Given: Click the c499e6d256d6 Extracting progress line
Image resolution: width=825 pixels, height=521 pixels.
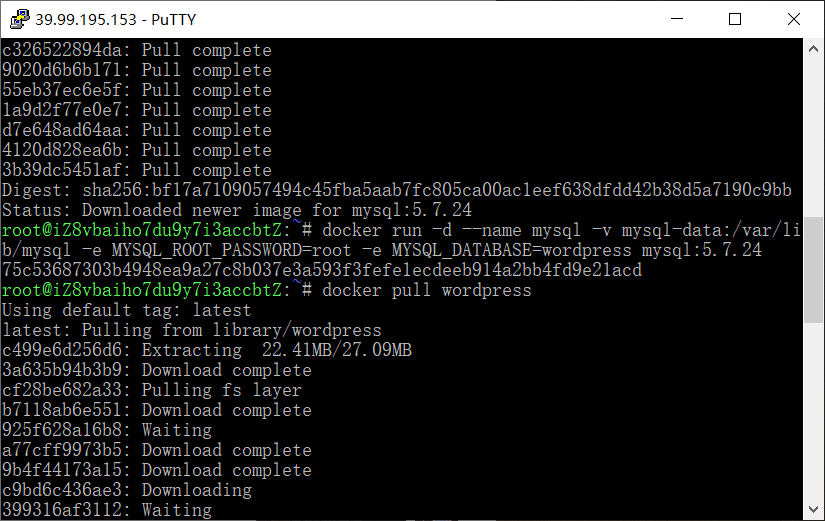Looking at the screenshot, I should click(207, 350).
